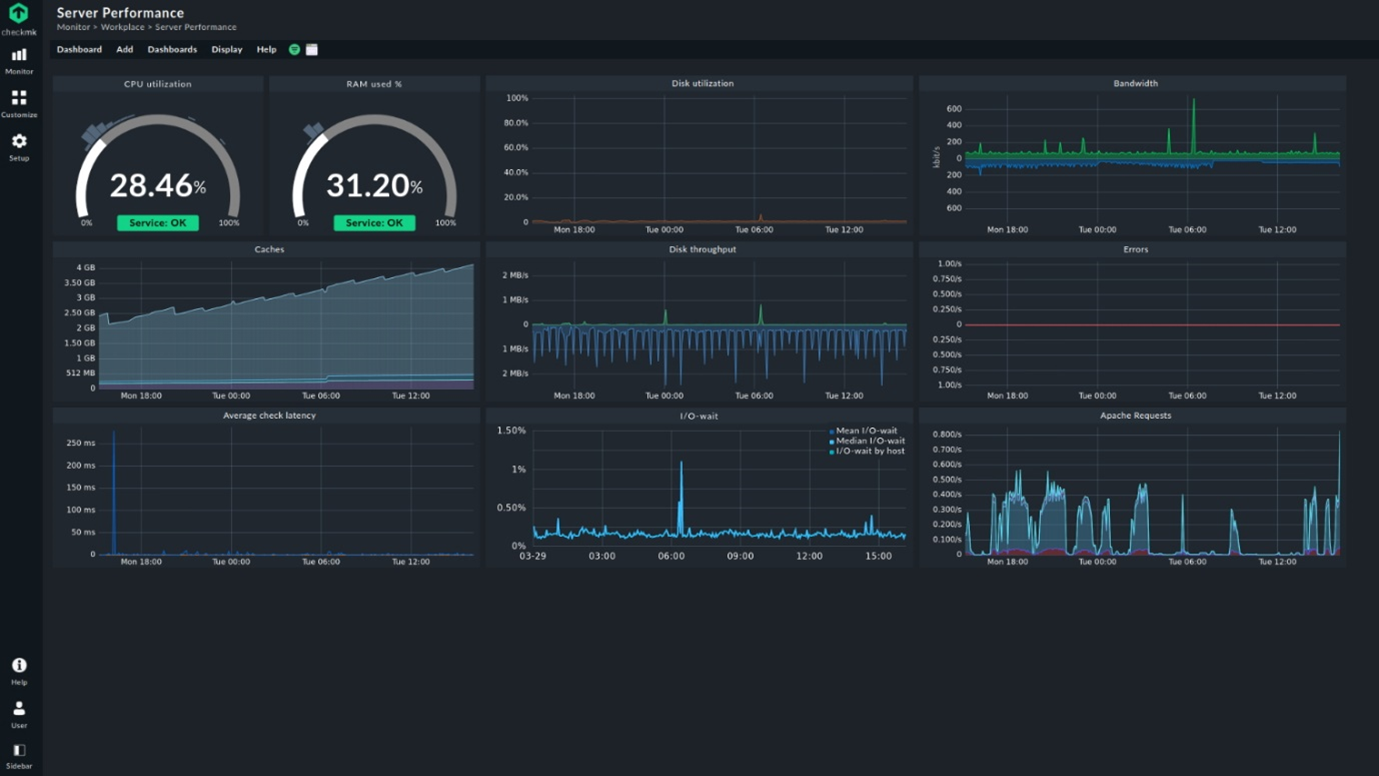Open the Help menu in the top bar
Viewport: 1379px width, 776px height.
[x=266, y=48]
